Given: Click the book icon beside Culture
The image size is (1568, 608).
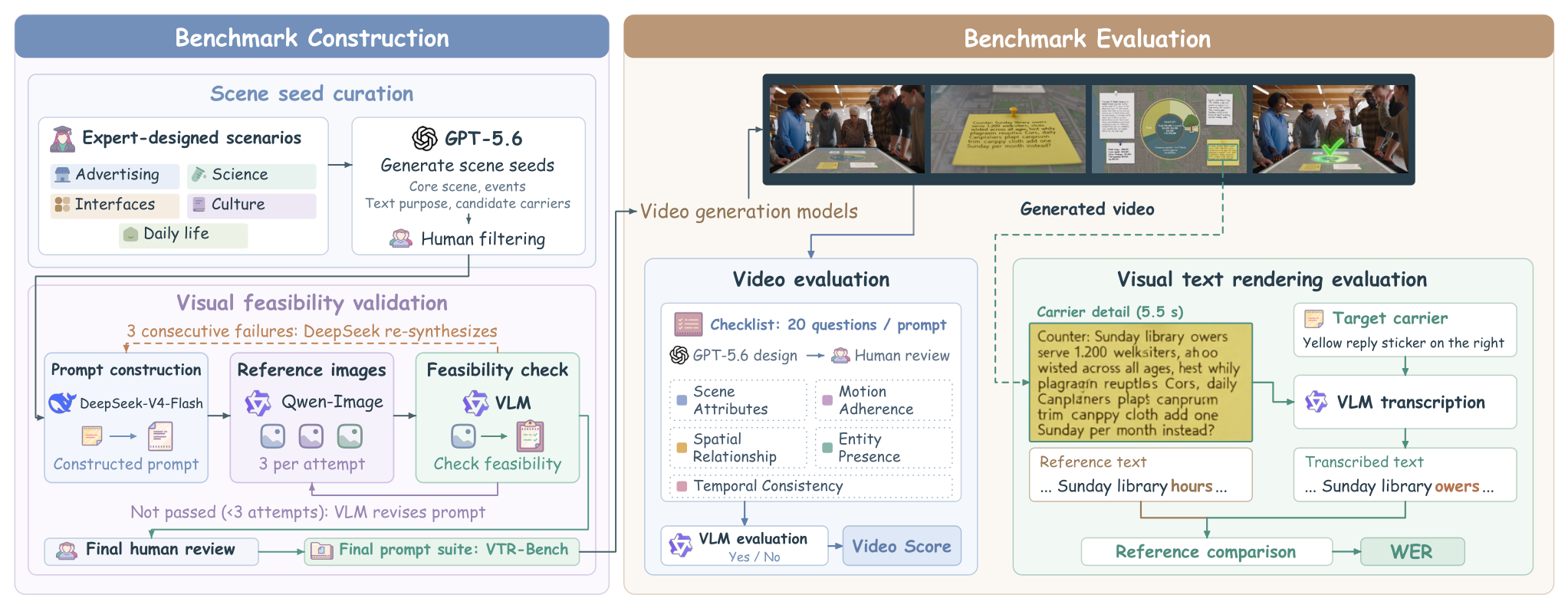Looking at the screenshot, I should pos(199,205).
